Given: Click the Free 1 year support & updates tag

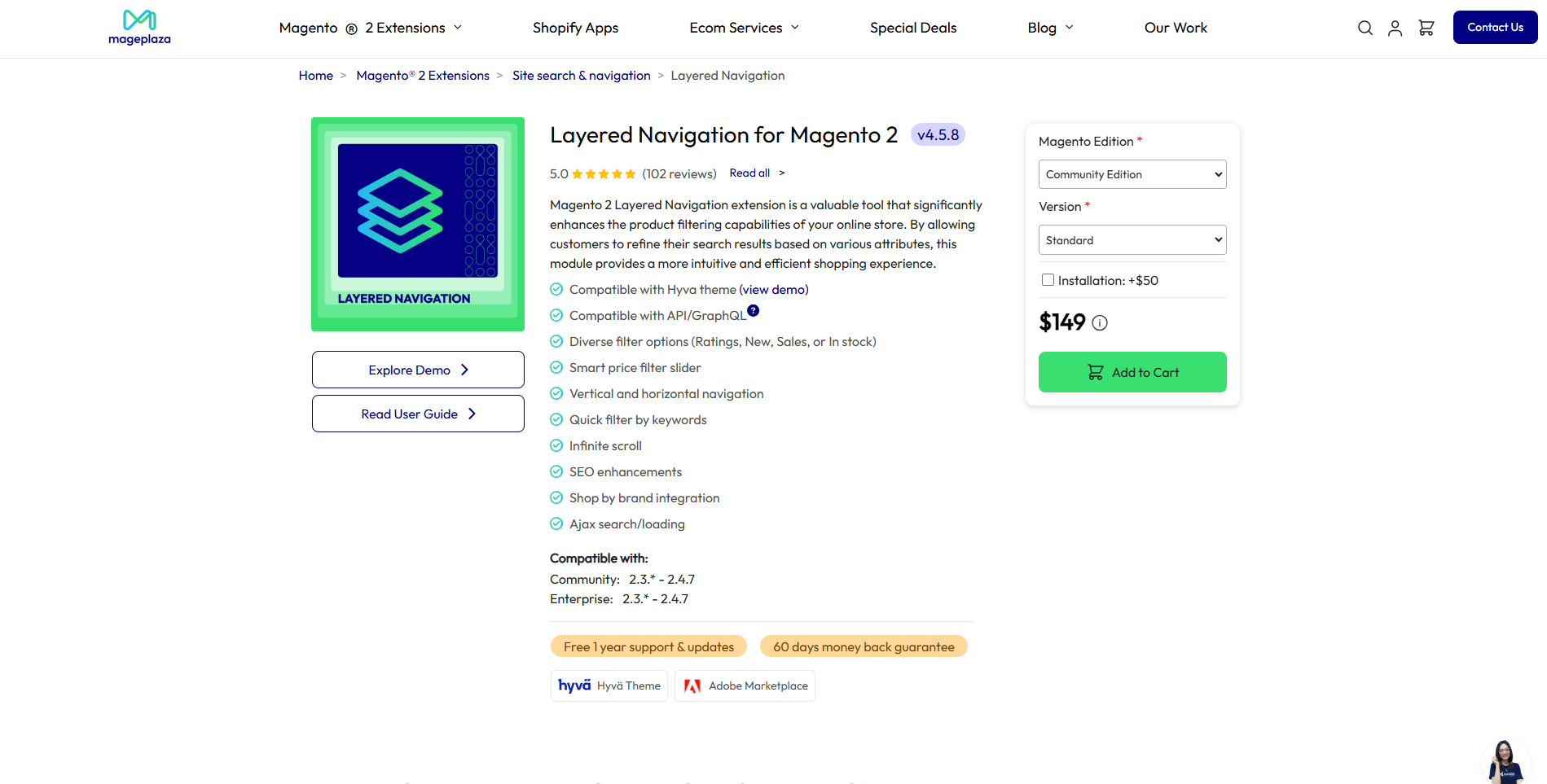Looking at the screenshot, I should 648,646.
